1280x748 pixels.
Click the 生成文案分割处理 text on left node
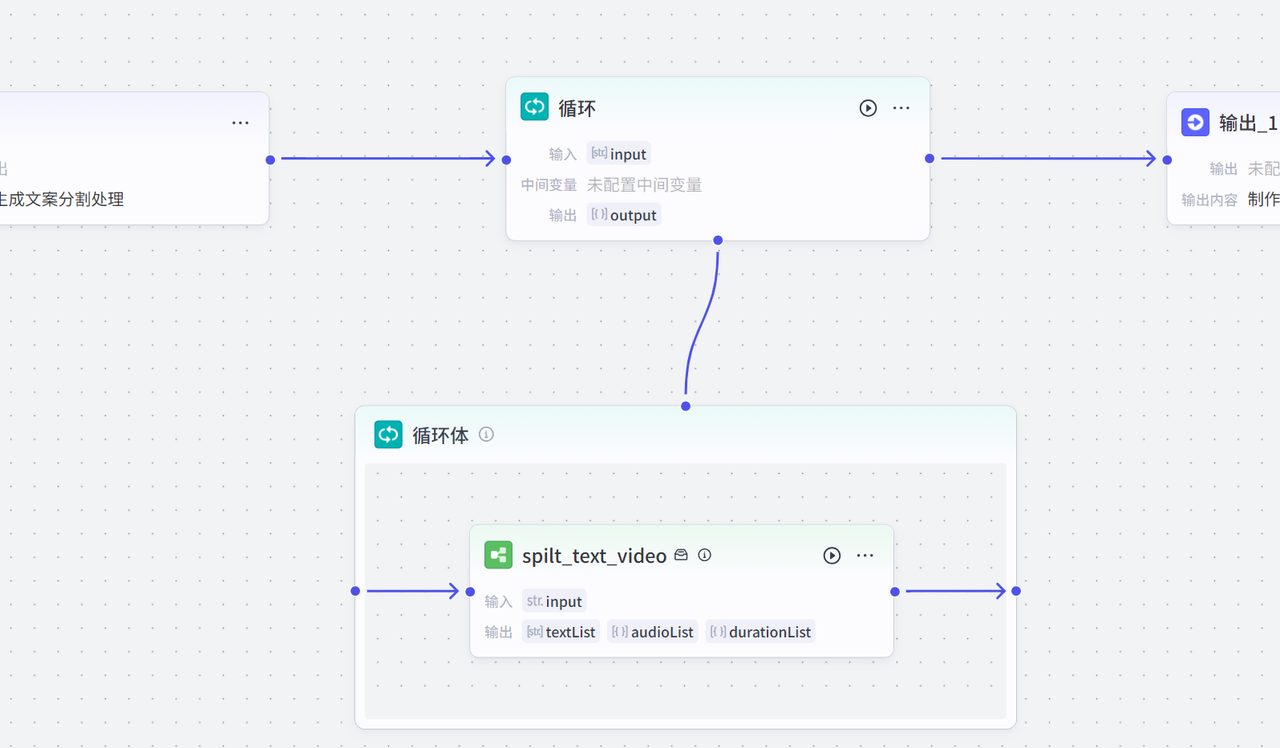coord(62,199)
